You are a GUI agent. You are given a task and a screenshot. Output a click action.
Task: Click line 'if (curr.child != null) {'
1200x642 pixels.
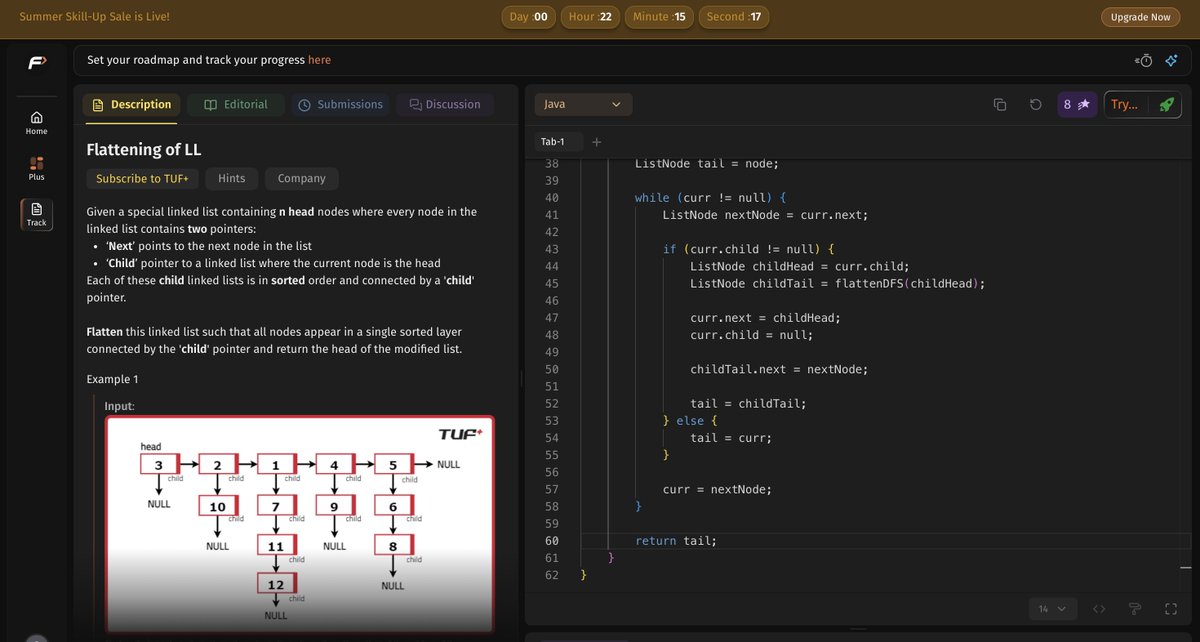pyautogui.click(x=748, y=249)
